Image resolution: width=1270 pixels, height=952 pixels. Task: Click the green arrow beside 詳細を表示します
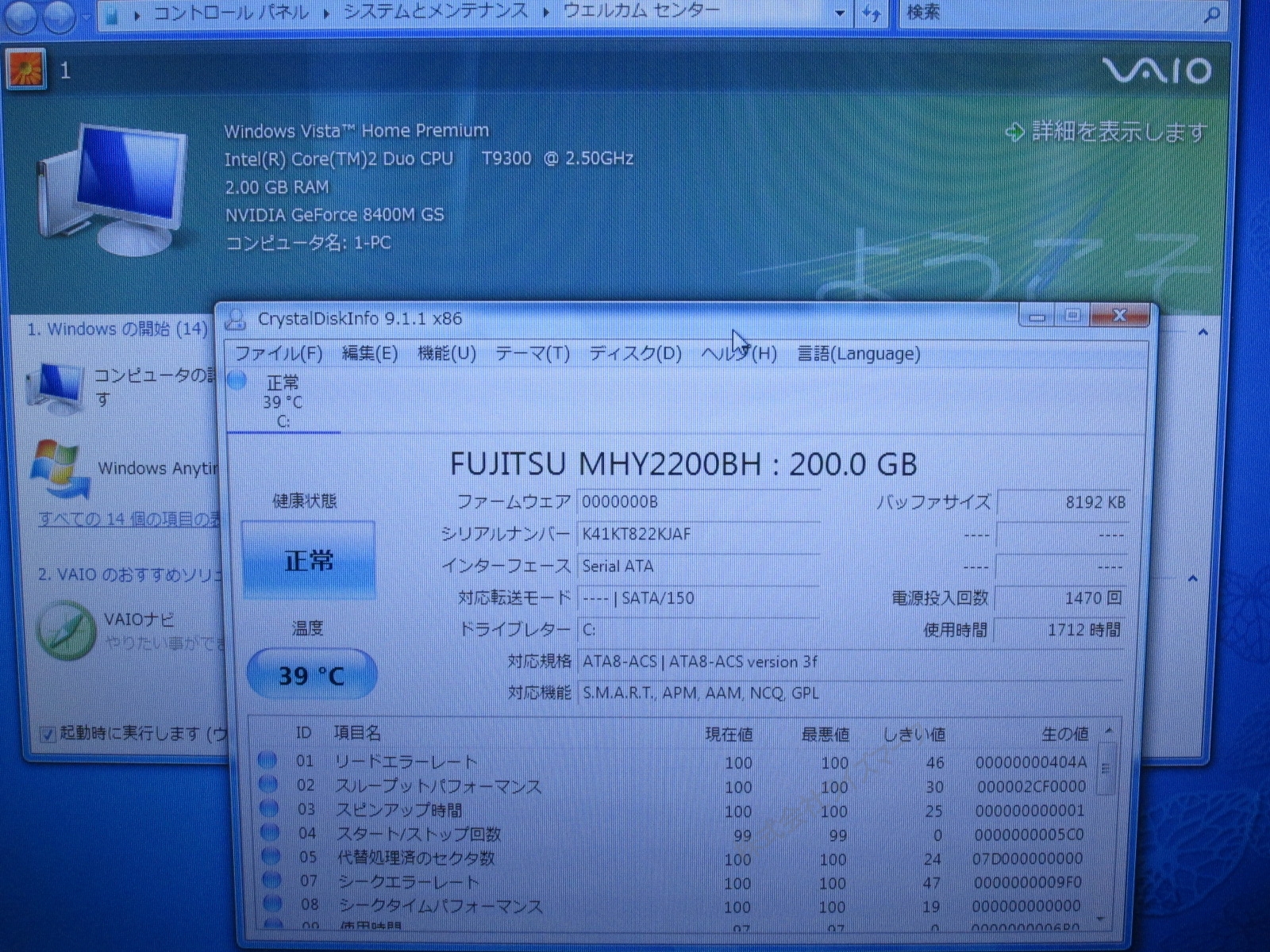pos(1014,132)
